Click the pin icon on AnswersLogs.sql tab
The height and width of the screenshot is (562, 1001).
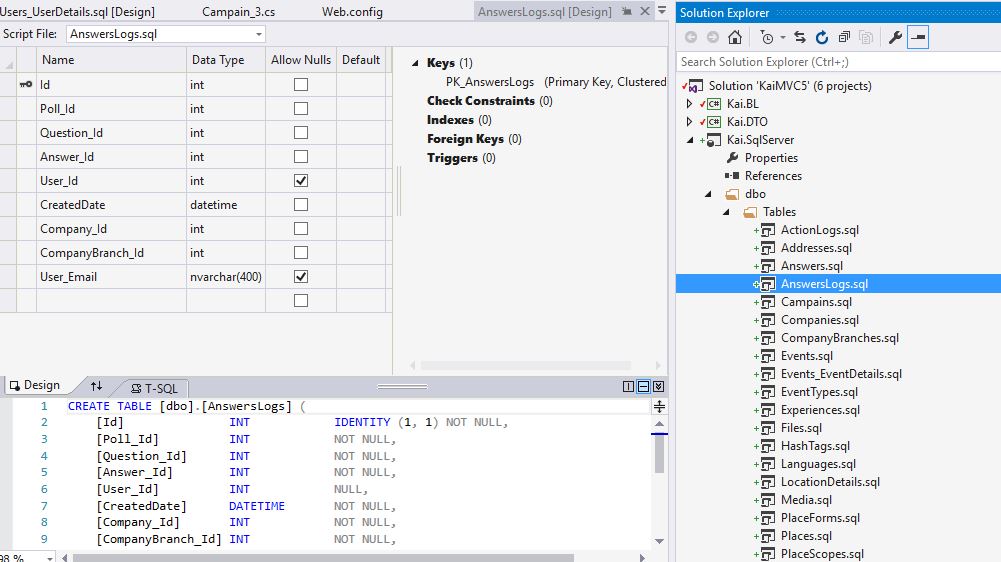(627, 11)
